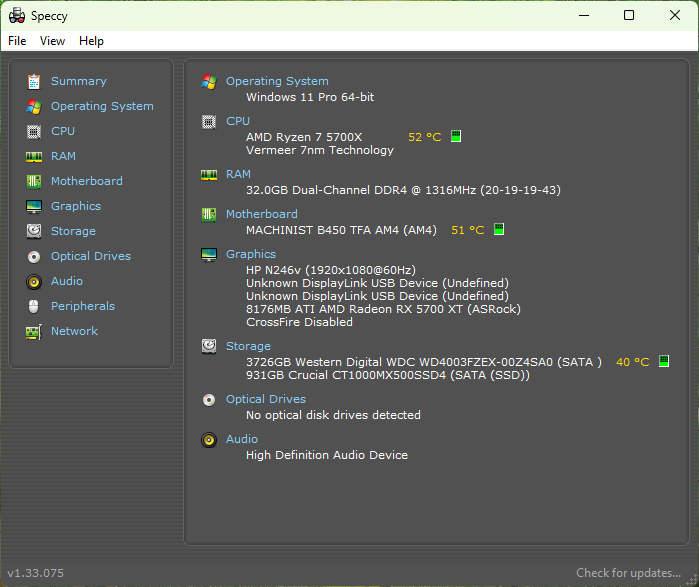Open the Optical Drives heading link in summary
Screen dimensions: 699x587
coord(266,399)
